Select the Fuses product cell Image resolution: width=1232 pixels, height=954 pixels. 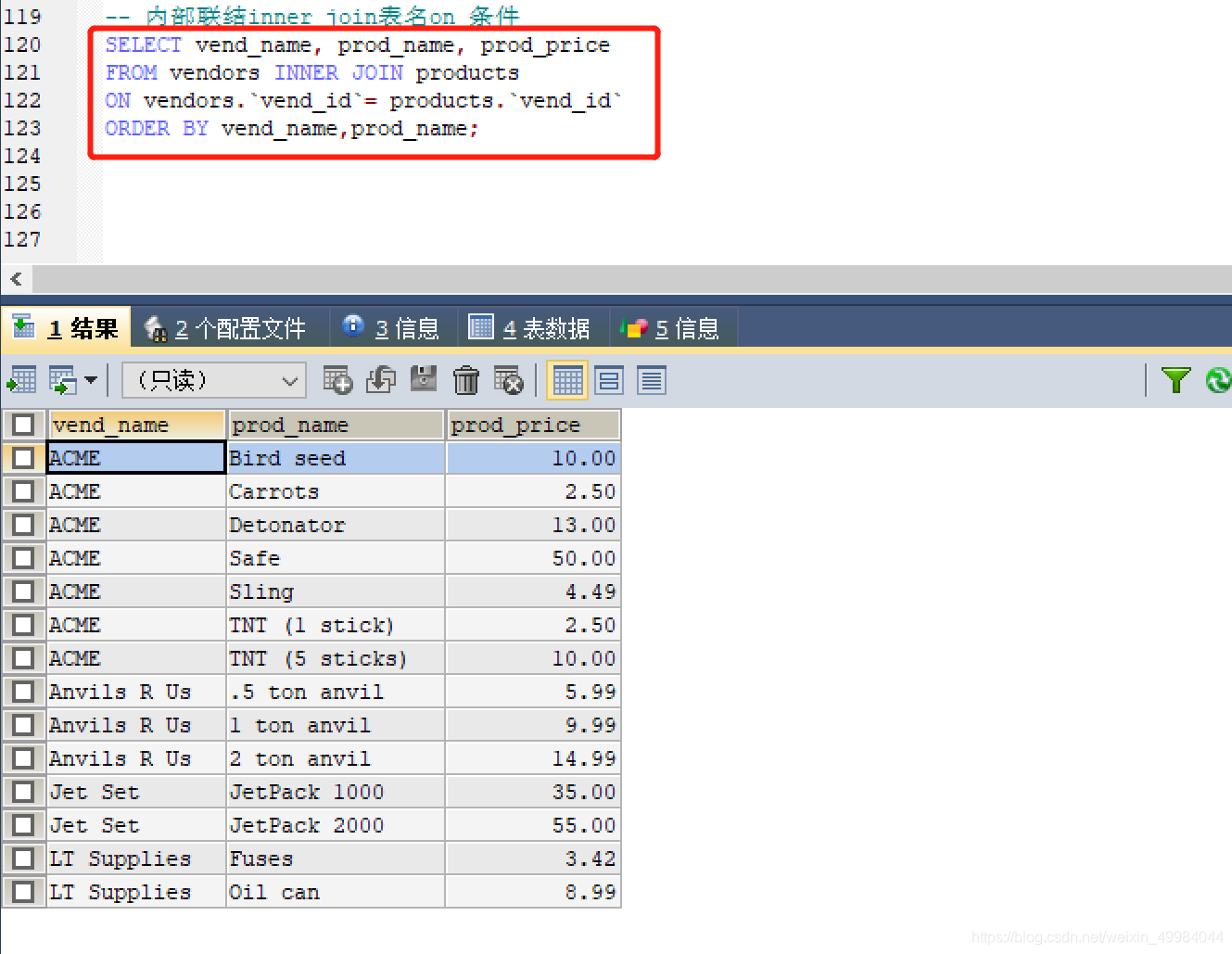(x=336, y=859)
